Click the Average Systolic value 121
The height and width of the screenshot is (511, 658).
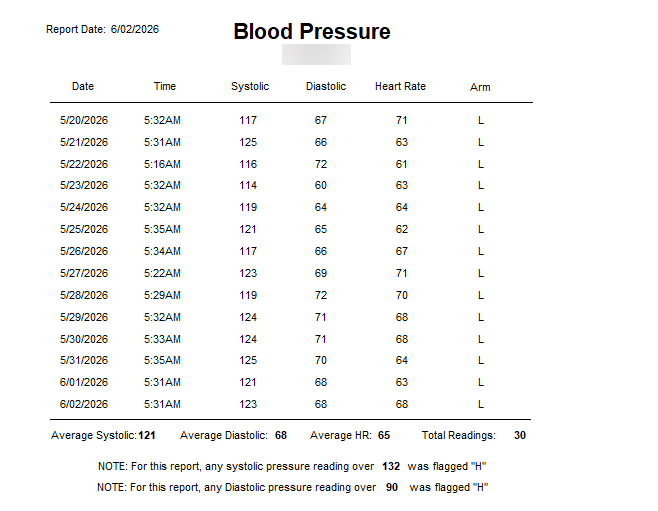(x=147, y=435)
